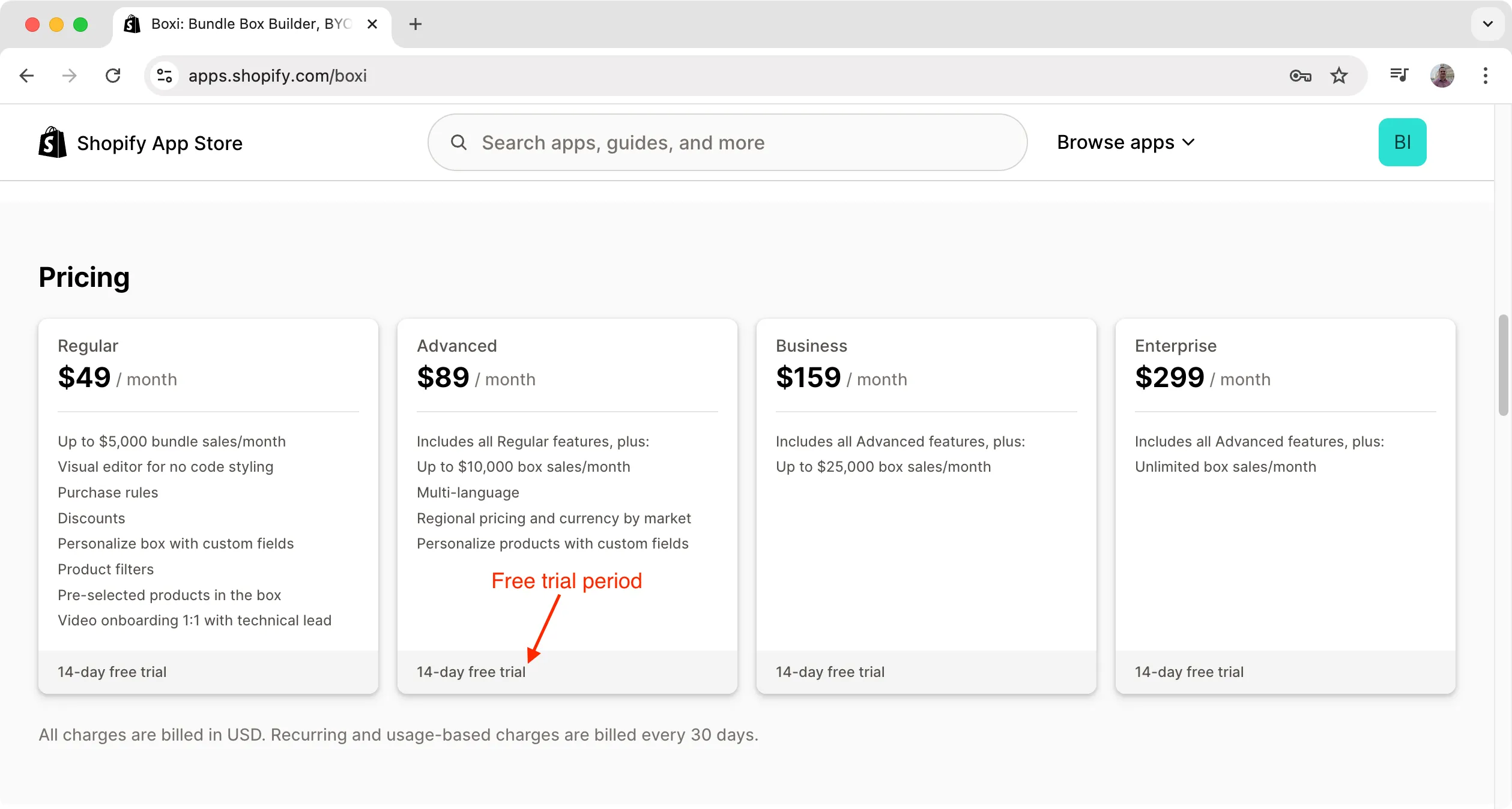Screen dimensions: 1512x809
Task: Open the BI account avatar
Action: coord(1402,142)
